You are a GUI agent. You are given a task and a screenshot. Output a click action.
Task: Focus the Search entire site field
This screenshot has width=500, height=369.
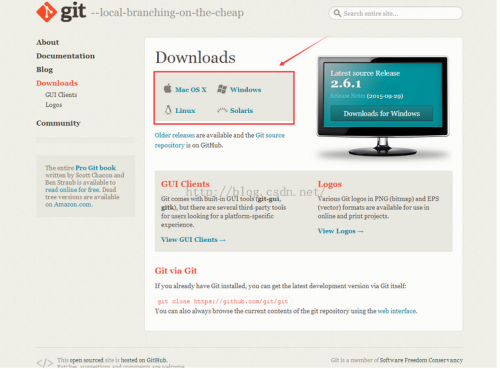click(x=396, y=13)
